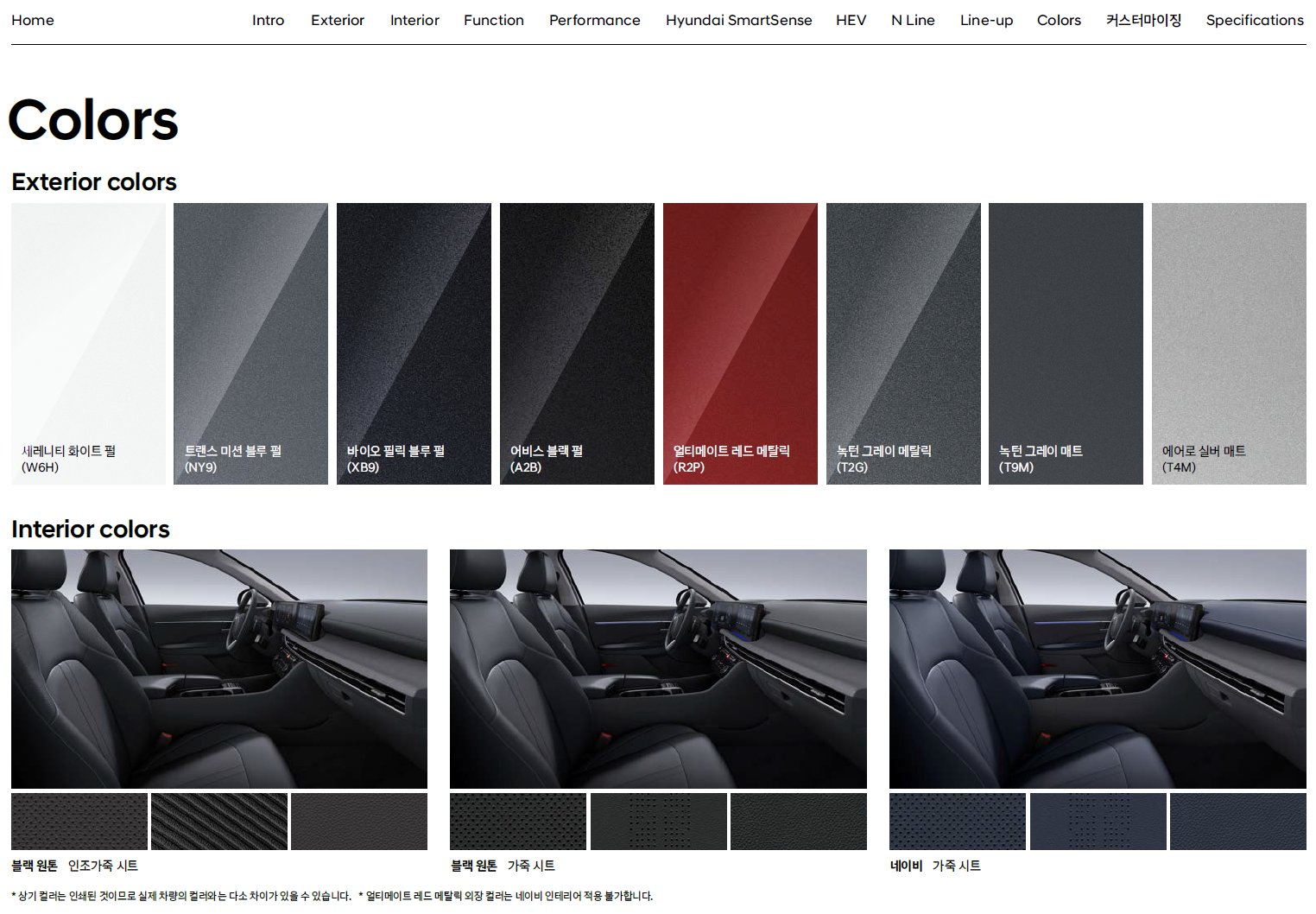Viewport: 1316px width, 914px height.
Task: Choose 에어로 실버 매트 (T4M) swatch
Action: coord(1229,344)
